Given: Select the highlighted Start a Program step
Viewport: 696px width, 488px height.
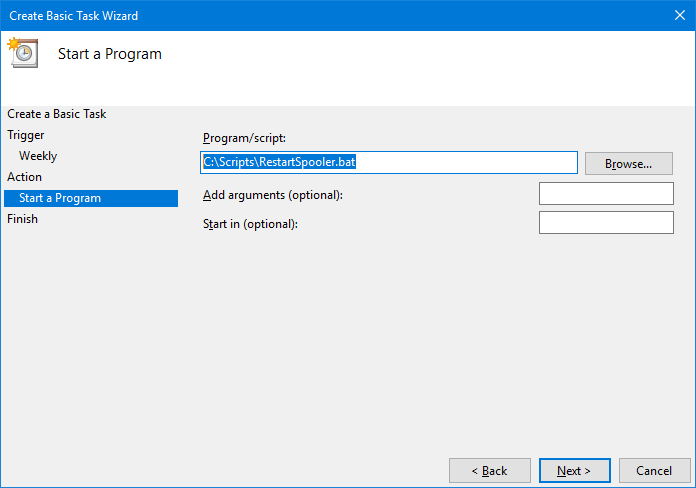Looking at the screenshot, I should [91, 198].
